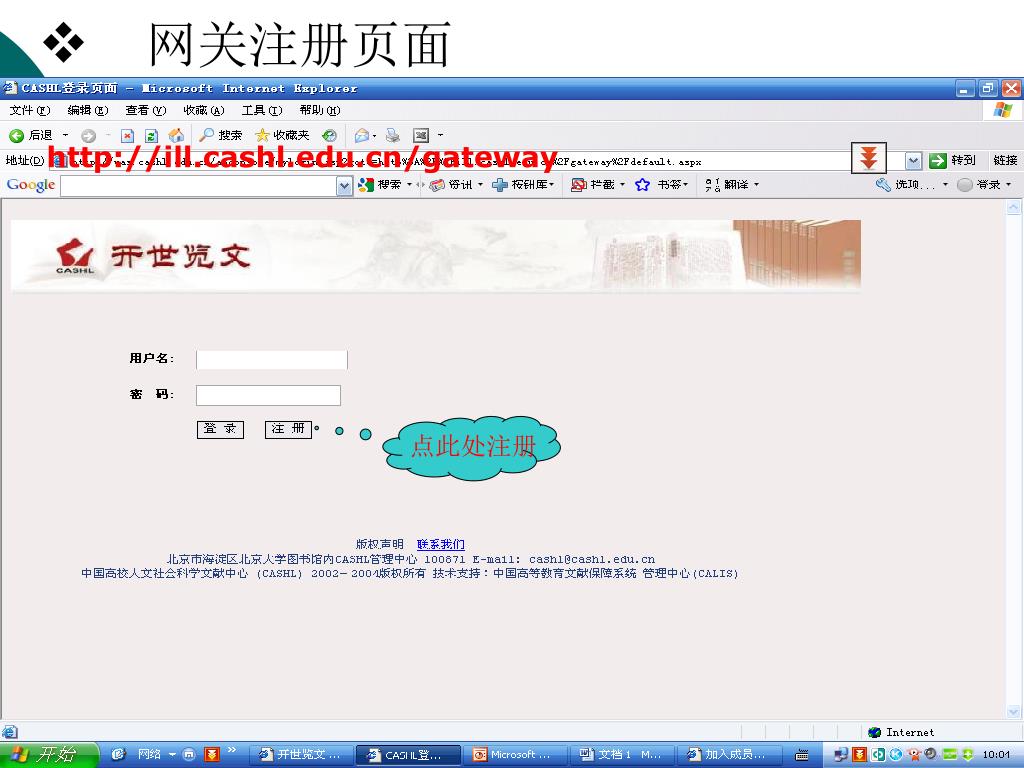Open the 书签 bookmarks star button

(658, 185)
